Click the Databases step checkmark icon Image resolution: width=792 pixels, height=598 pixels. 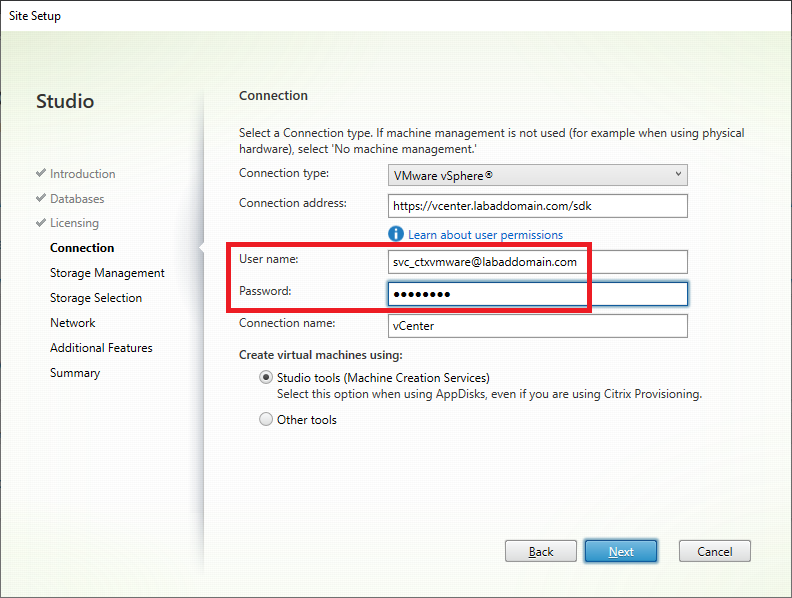41,199
